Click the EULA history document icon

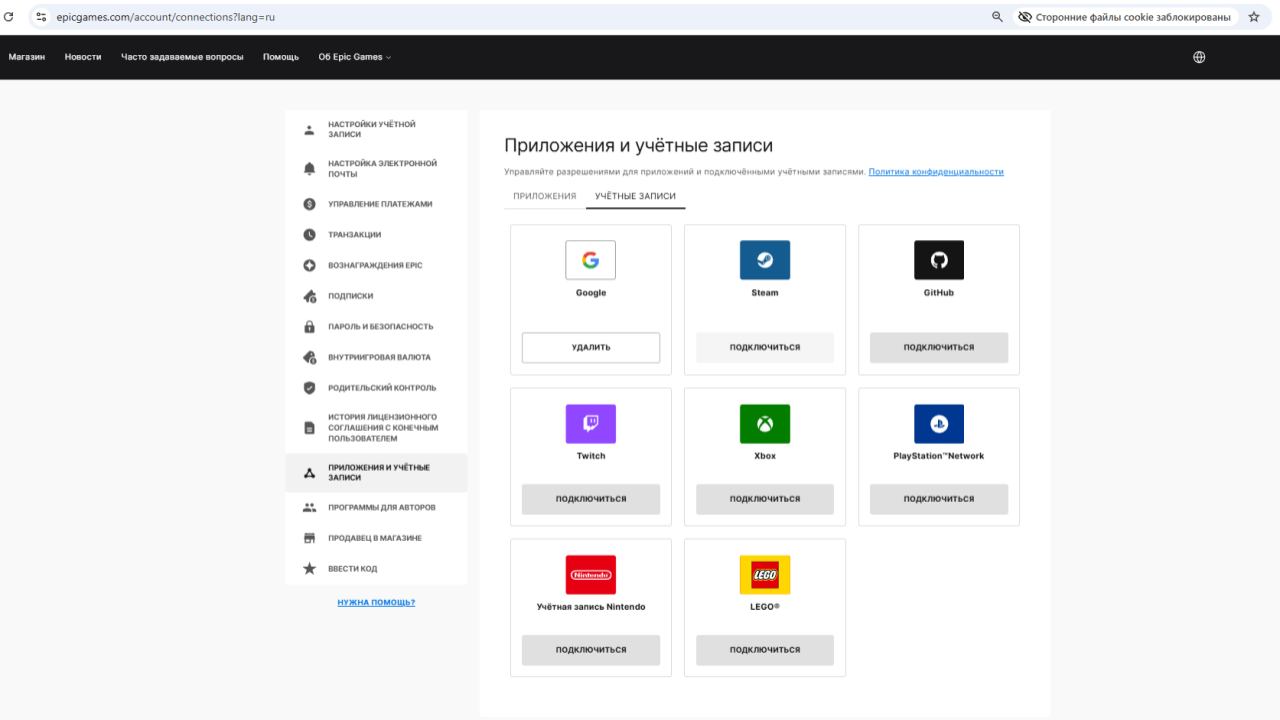(309, 428)
